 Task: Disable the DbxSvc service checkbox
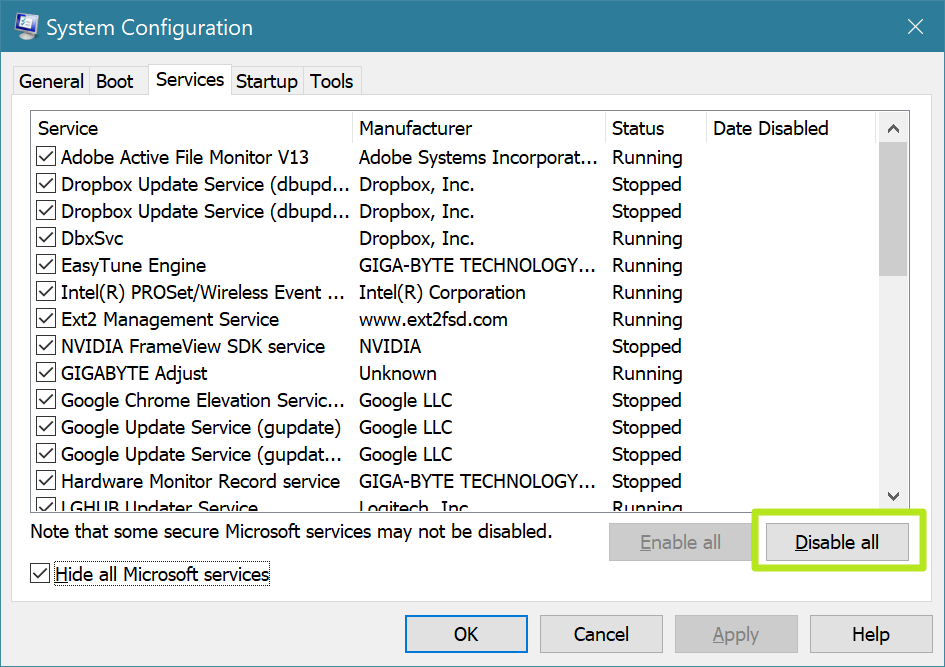45,238
